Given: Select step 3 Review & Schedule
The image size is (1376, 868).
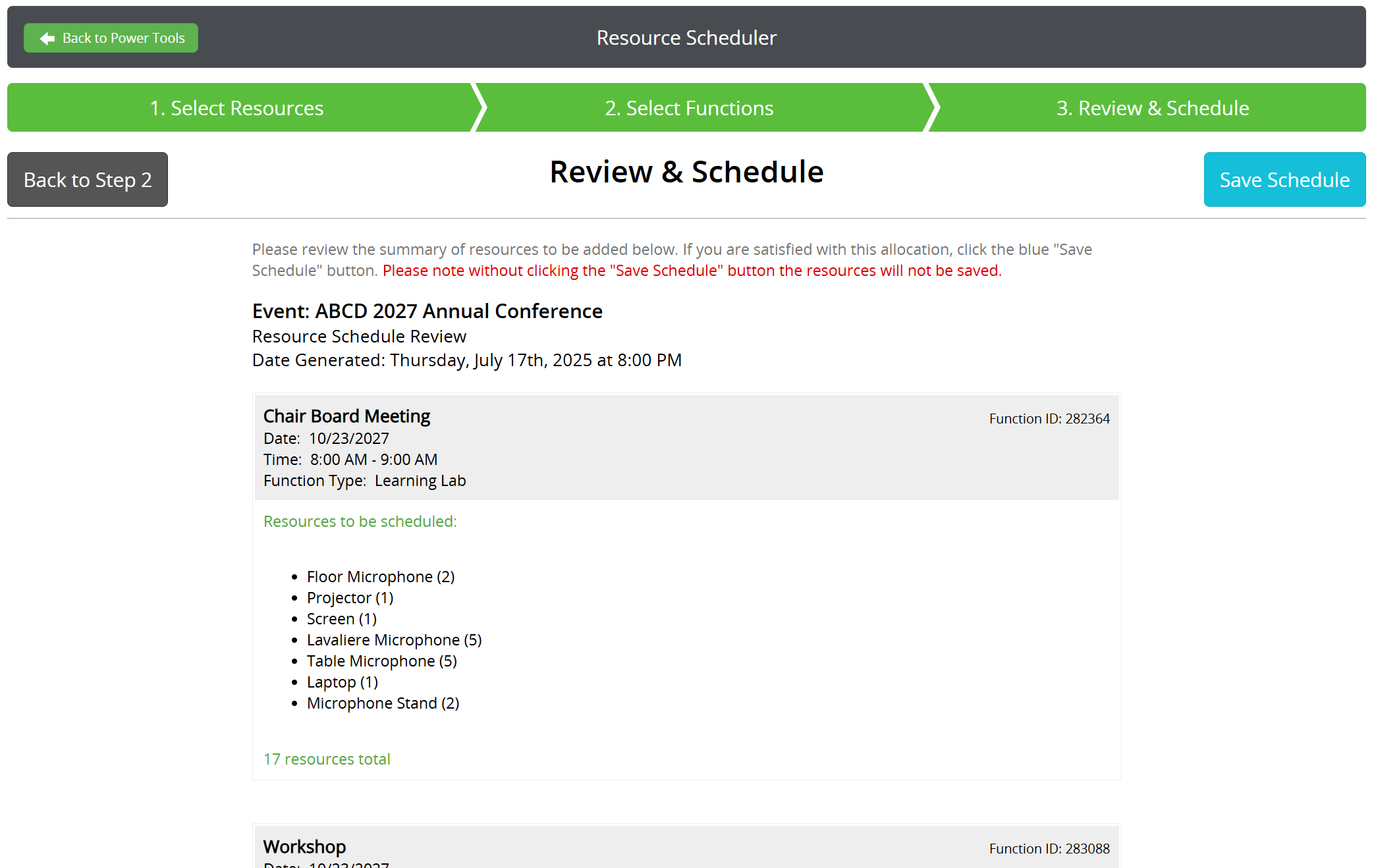Looking at the screenshot, I should 1152,108.
